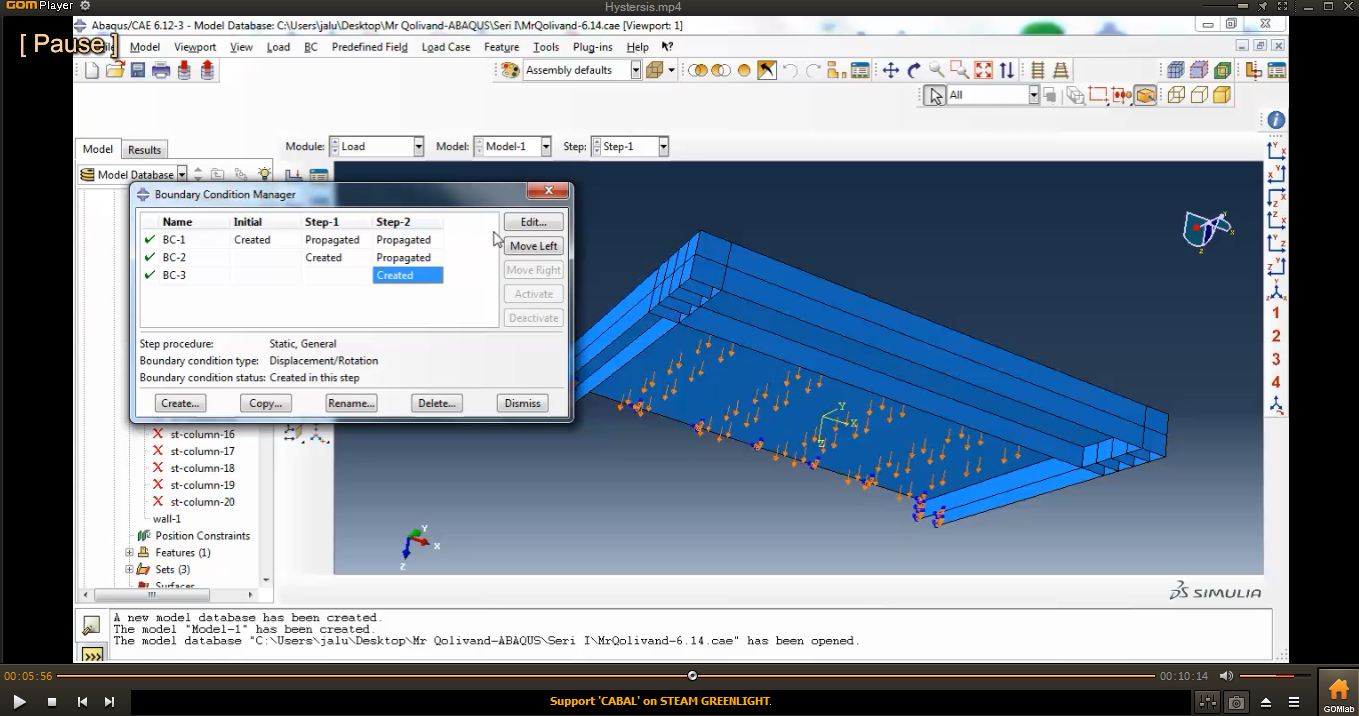This screenshot has height=716, width=1359.
Task: Open the GOMlab home icon
Action: pyautogui.click(x=1339, y=694)
